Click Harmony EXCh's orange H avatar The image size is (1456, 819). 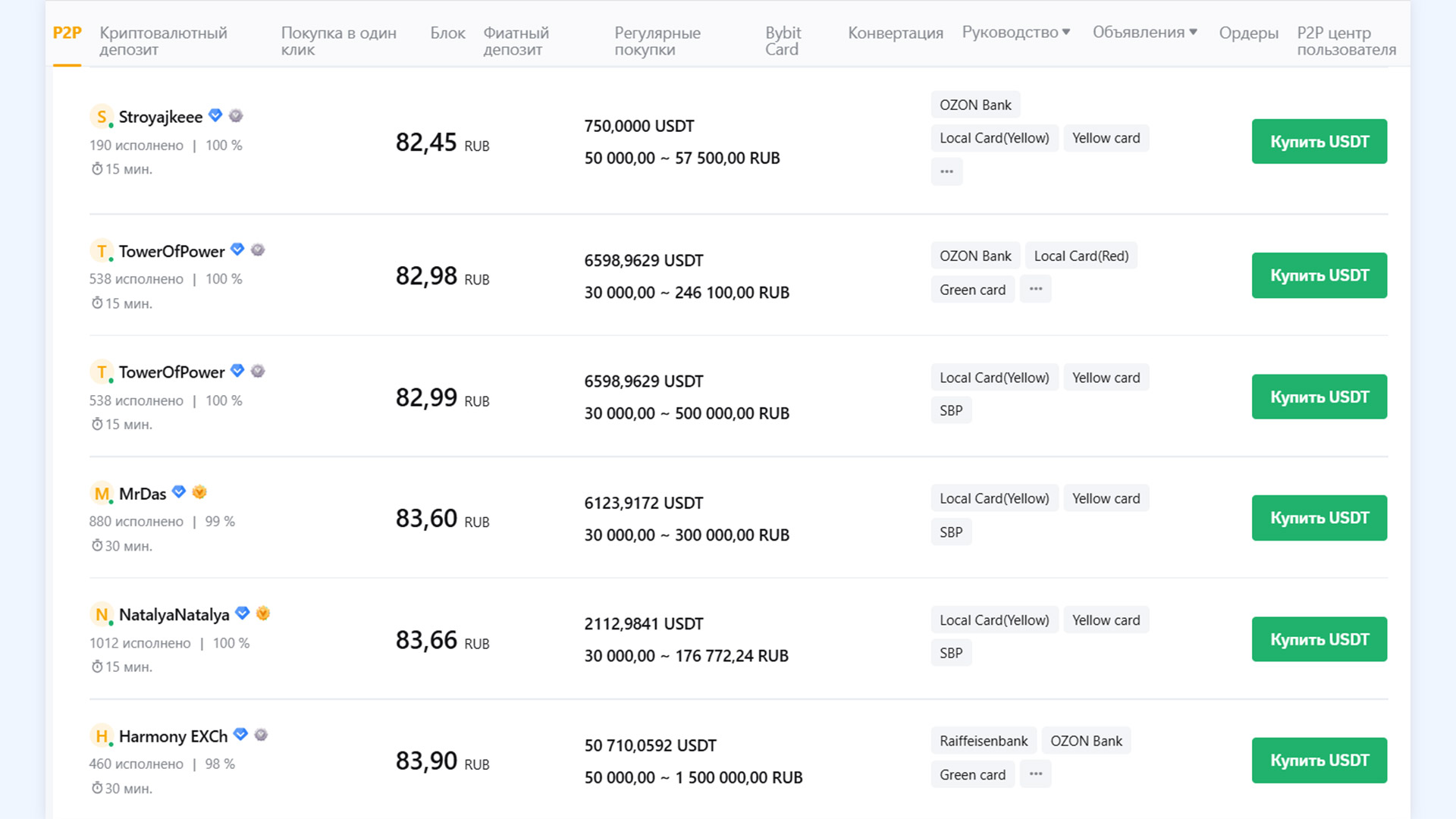101,736
